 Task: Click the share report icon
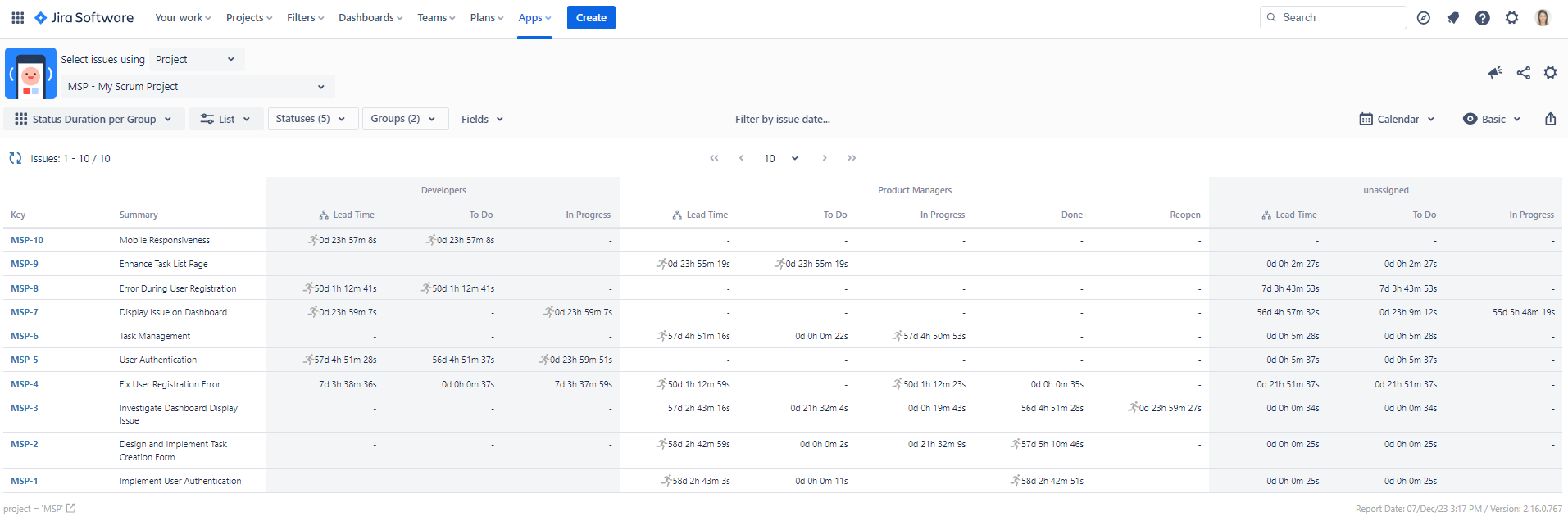(1523, 73)
